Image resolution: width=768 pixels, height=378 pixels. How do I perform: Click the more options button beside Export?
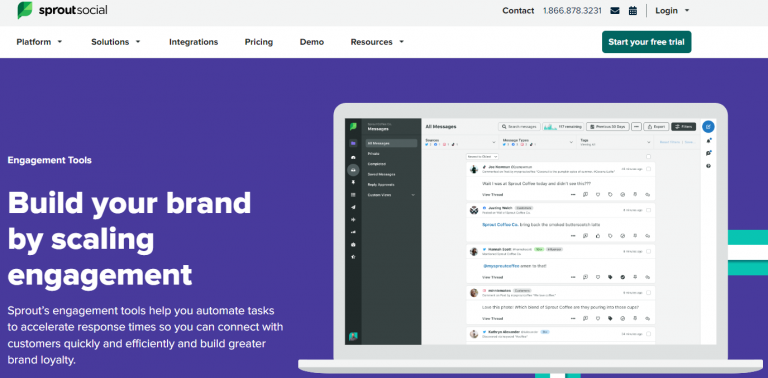(x=636, y=127)
